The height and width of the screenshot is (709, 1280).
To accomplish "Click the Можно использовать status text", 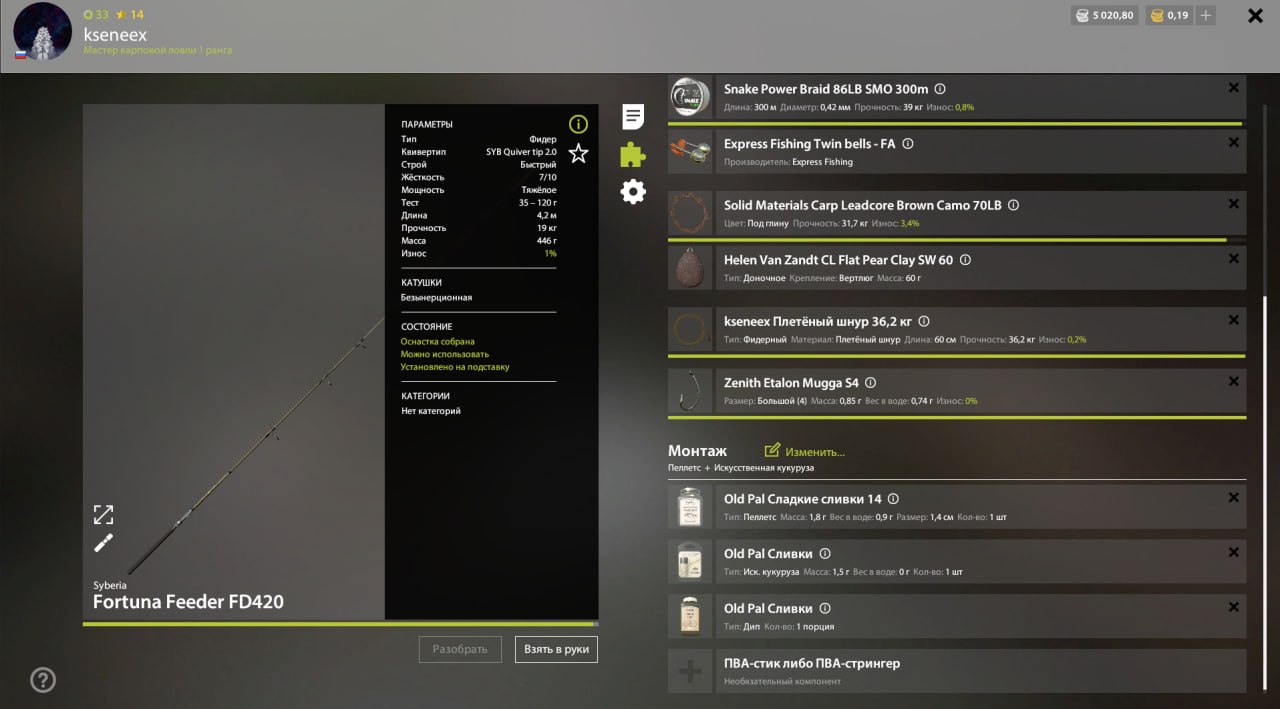I will [x=445, y=354].
